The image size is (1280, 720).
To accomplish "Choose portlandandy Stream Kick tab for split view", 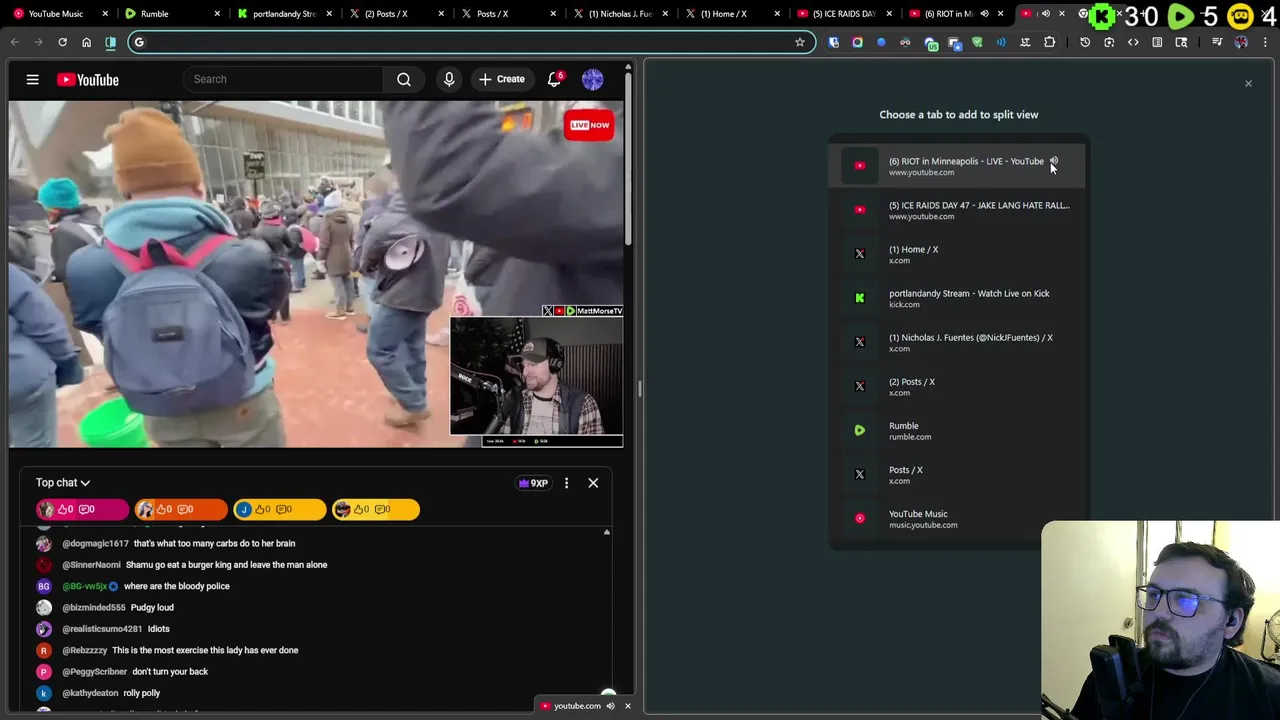I will pos(957,298).
